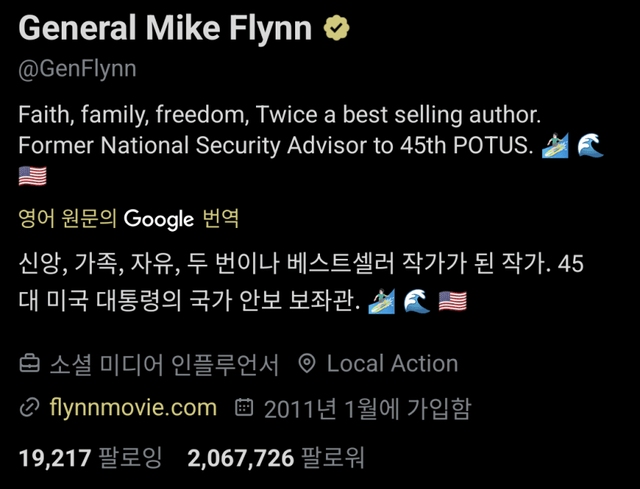Click the surfer emoji in Korean translation

382,300
